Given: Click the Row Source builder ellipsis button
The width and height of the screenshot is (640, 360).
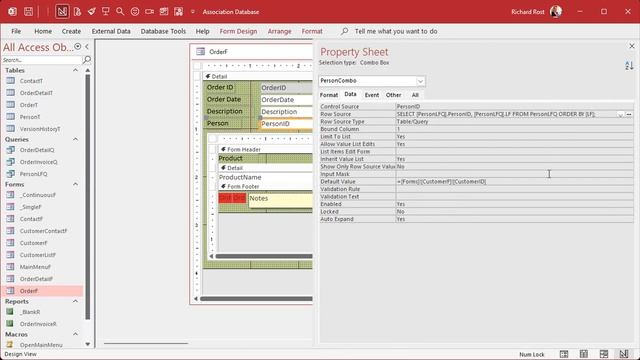Looking at the screenshot, I should click(x=629, y=115).
